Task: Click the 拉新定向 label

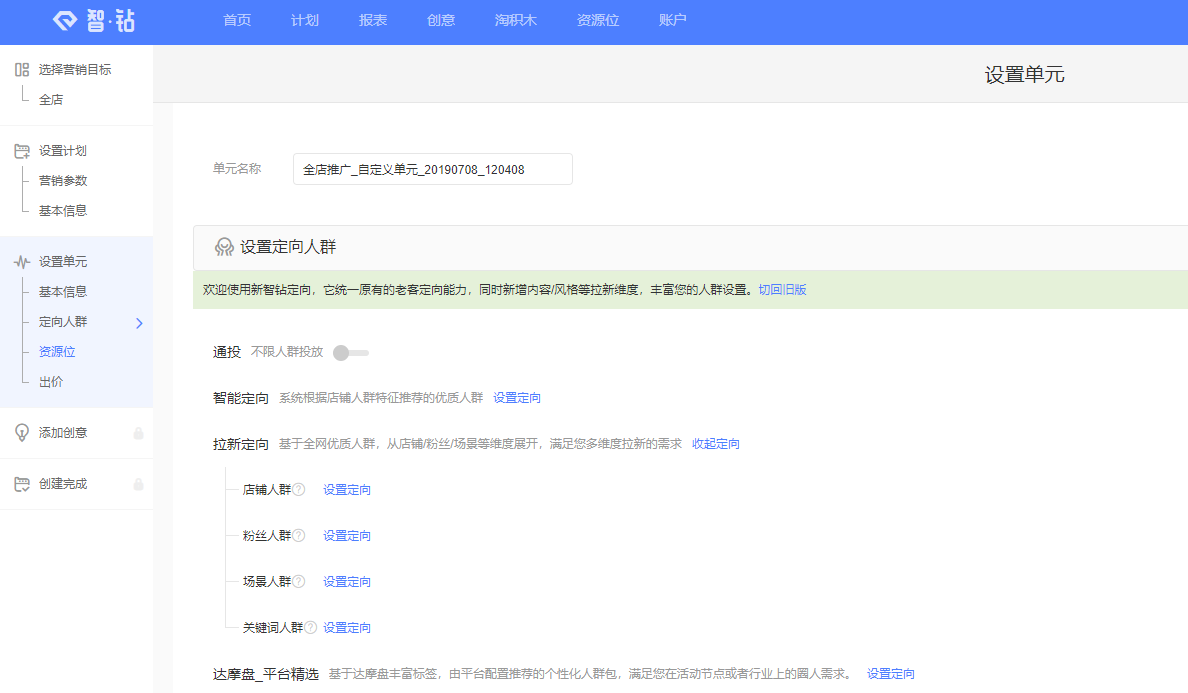Action: [x=241, y=444]
